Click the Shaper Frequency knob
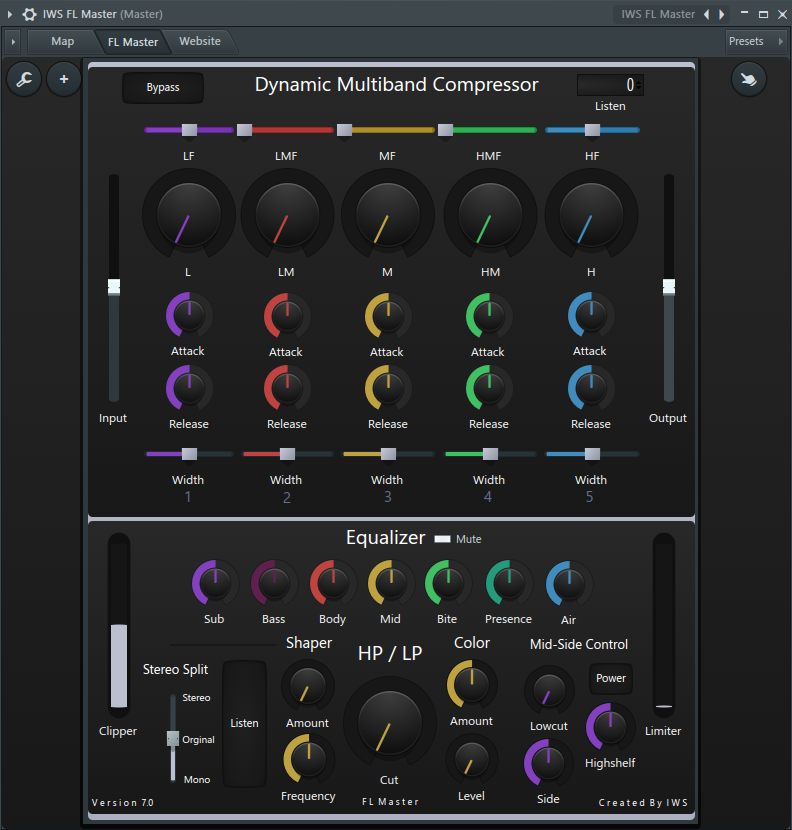Image resolution: width=792 pixels, height=830 pixels. pyautogui.click(x=309, y=759)
